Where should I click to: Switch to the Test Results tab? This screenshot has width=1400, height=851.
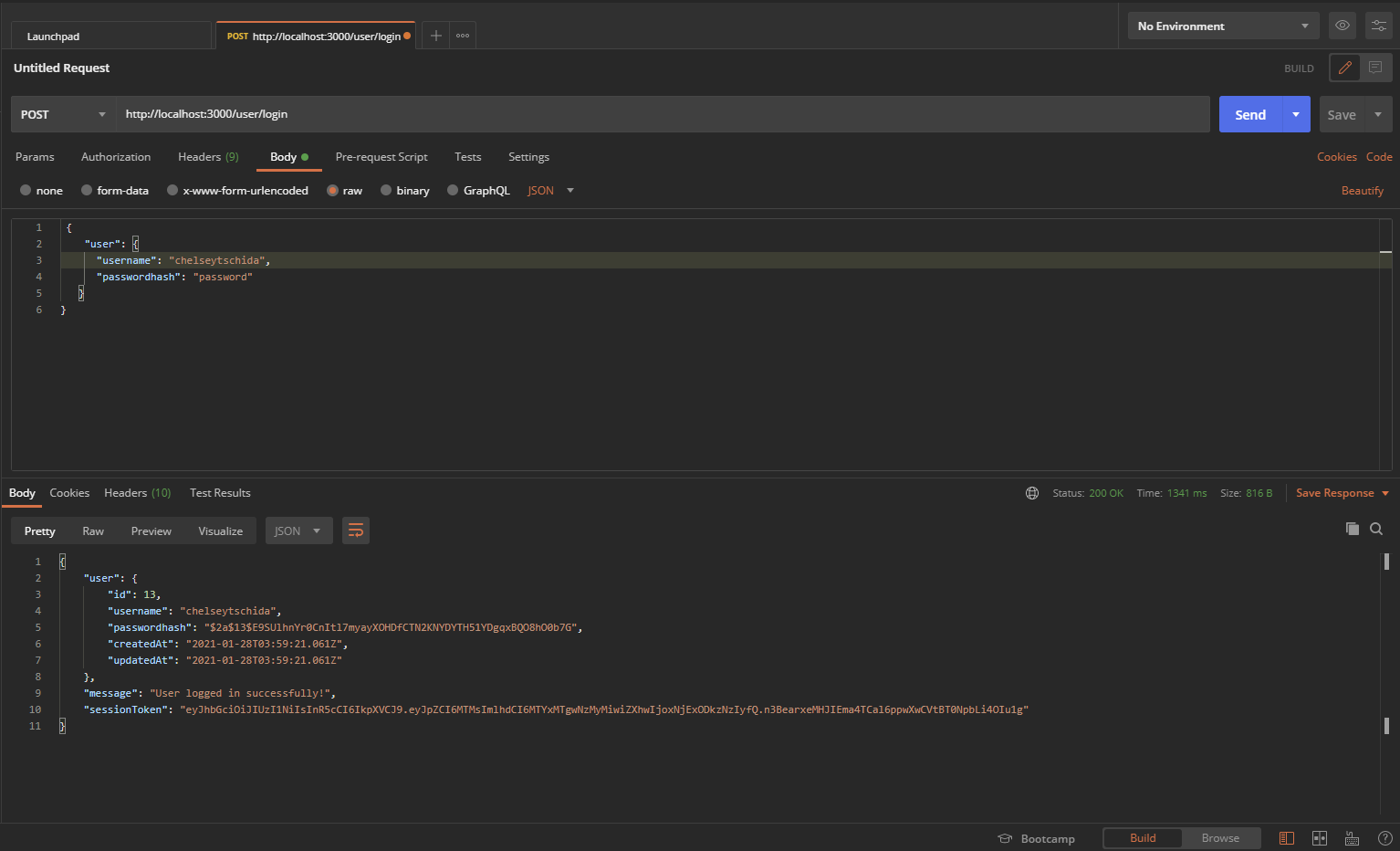pyautogui.click(x=220, y=493)
